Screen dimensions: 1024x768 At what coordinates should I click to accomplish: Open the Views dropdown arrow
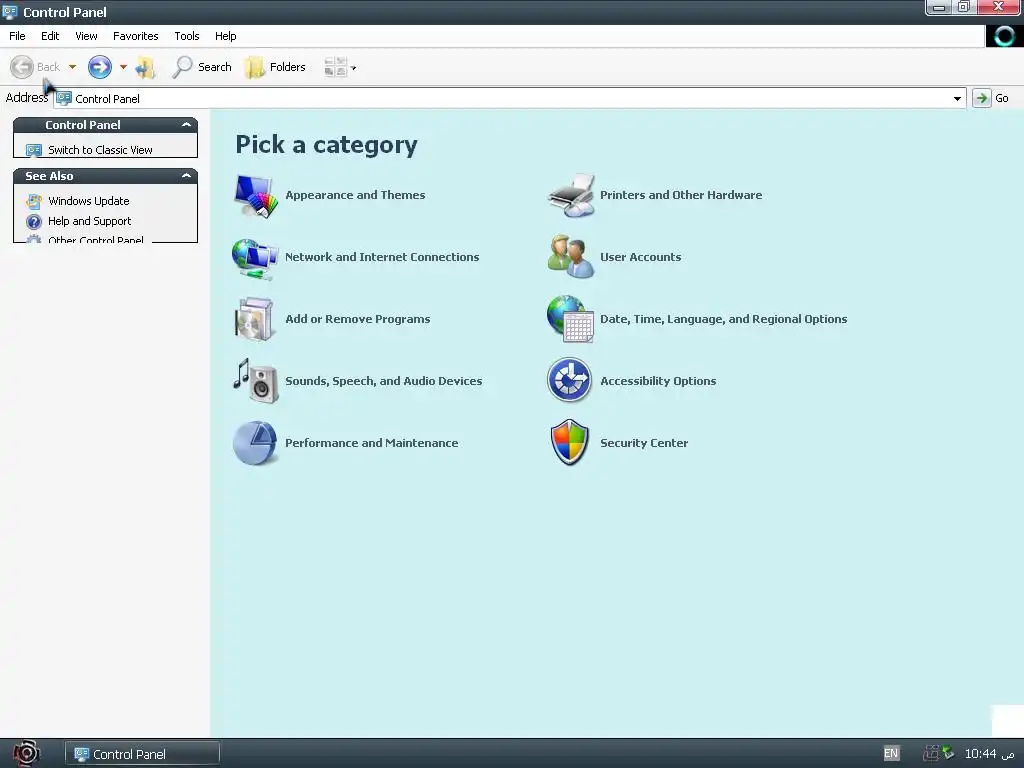pos(353,68)
